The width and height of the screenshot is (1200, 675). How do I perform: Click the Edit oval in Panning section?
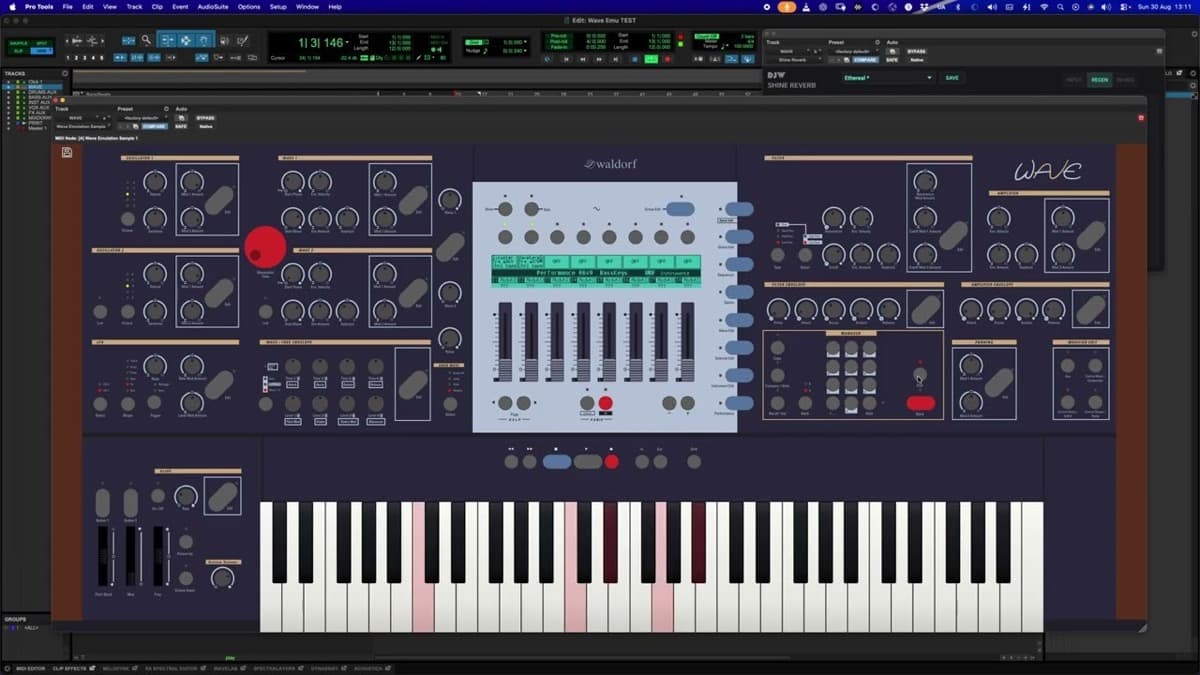[x=997, y=383]
